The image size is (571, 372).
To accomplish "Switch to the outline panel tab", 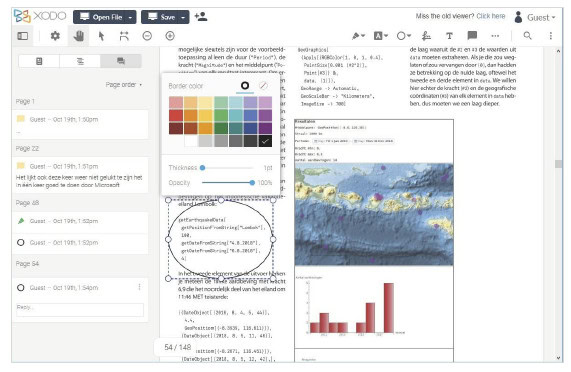I will pyautogui.click(x=80, y=61).
